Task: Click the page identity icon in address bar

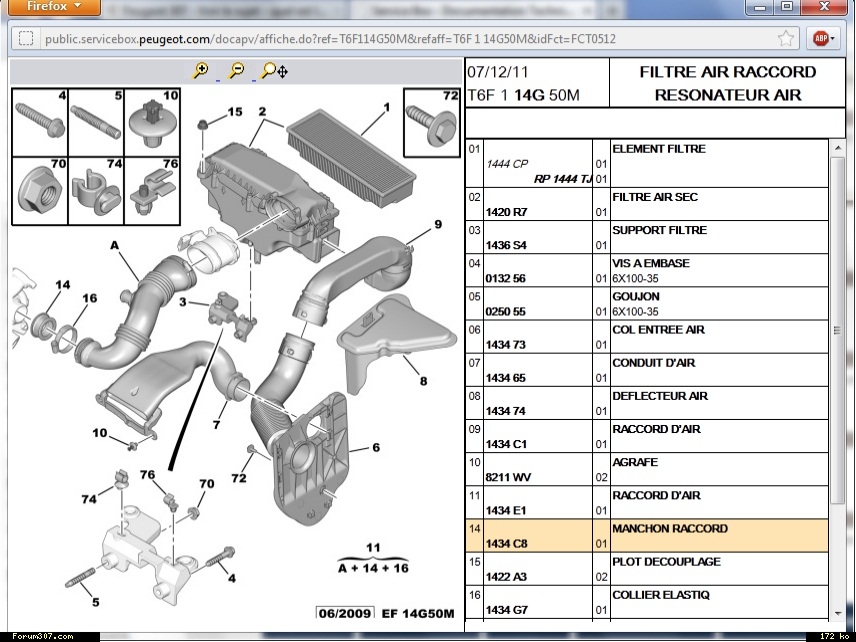Action: pos(27,39)
